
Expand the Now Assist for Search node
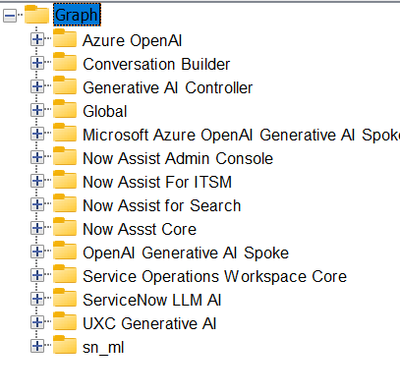(x=37, y=205)
